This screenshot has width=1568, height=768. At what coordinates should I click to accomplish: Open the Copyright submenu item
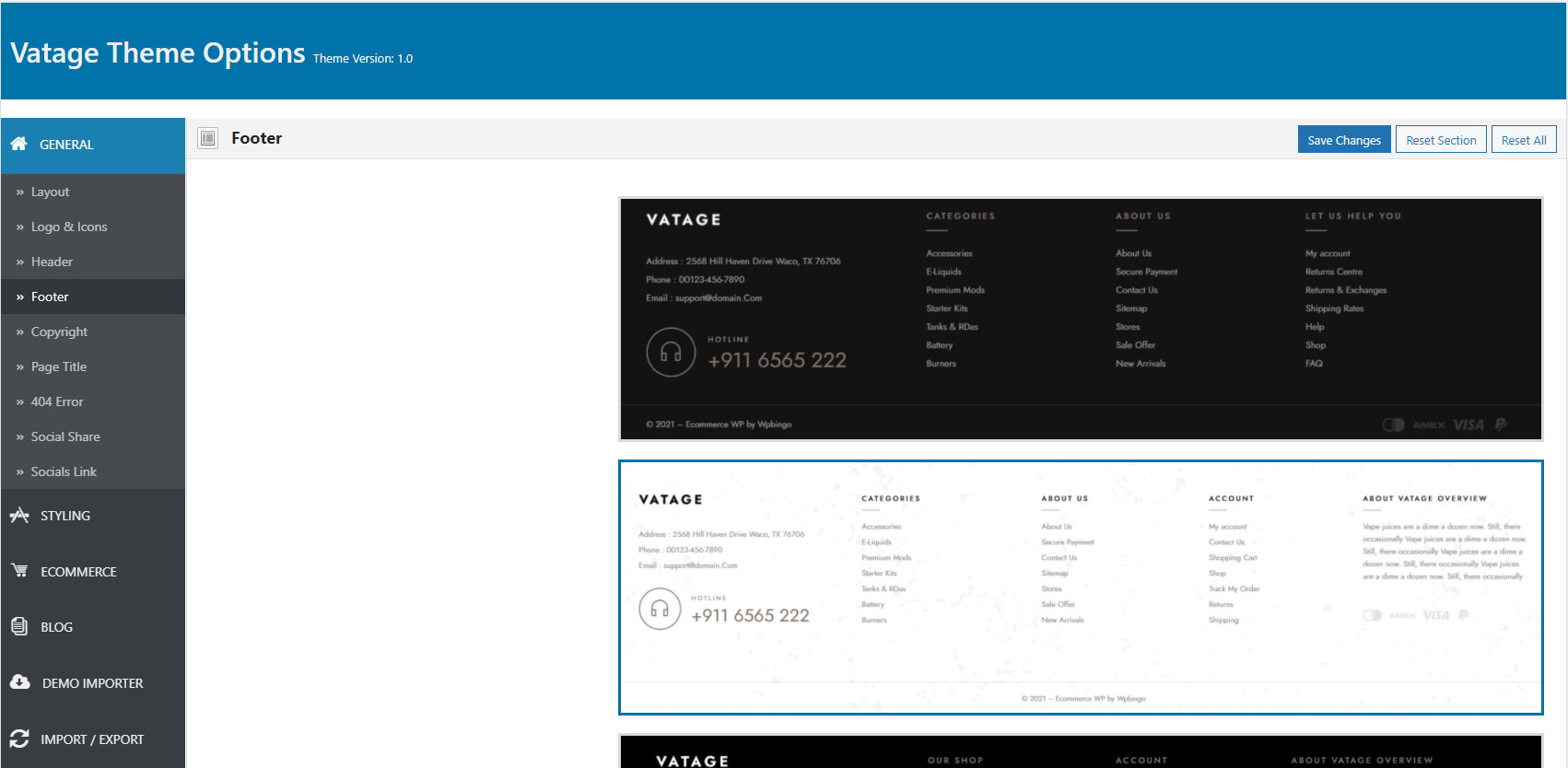93,332
